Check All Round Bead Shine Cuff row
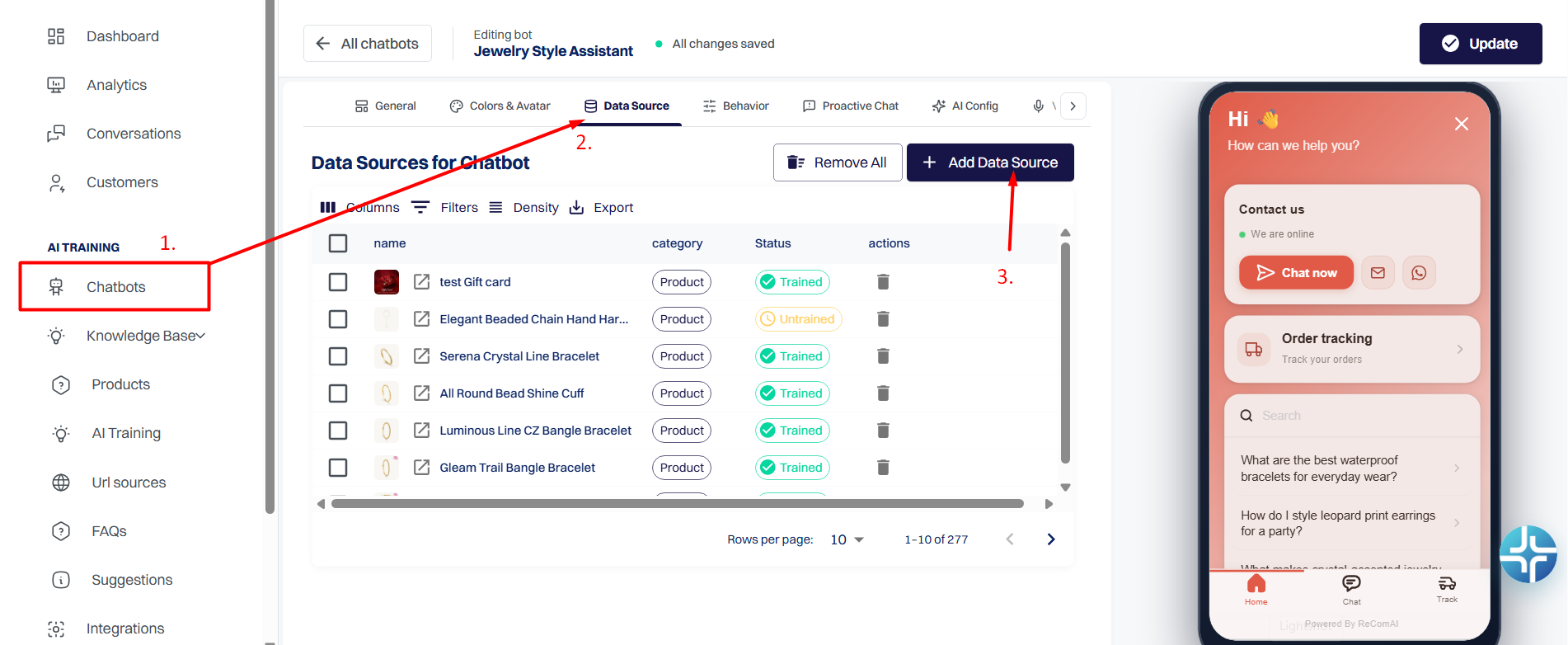Screen dimensions: 1568x645 point(338,393)
